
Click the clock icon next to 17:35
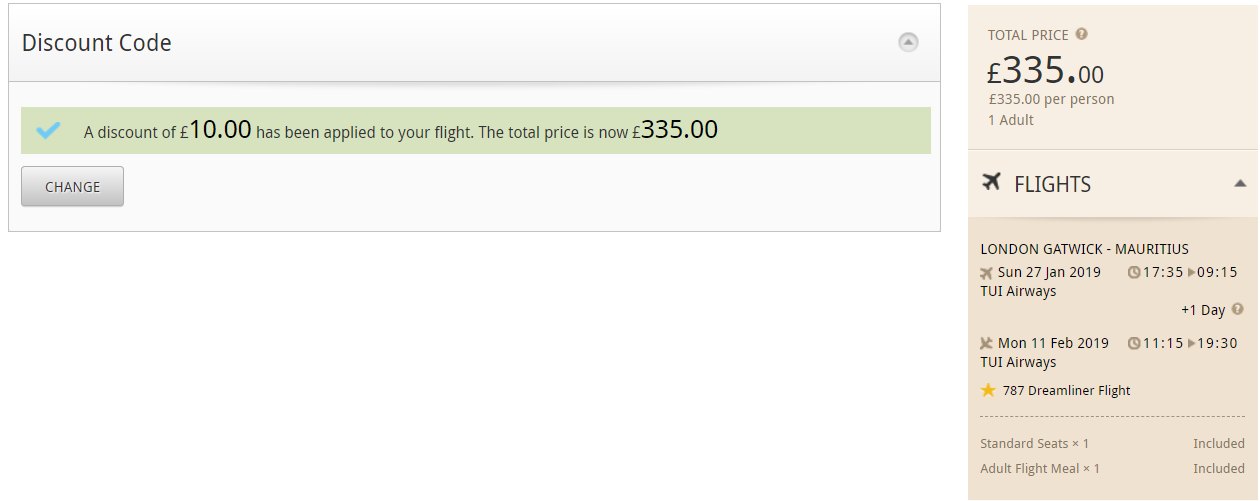pyautogui.click(x=1134, y=272)
